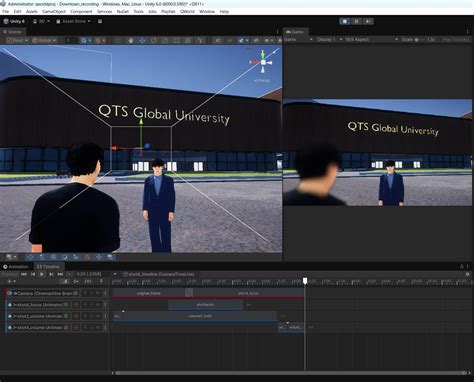Select the Rotate tool in Scene toolbar
This screenshot has width=474, height=382.
pyautogui.click(x=154, y=40)
